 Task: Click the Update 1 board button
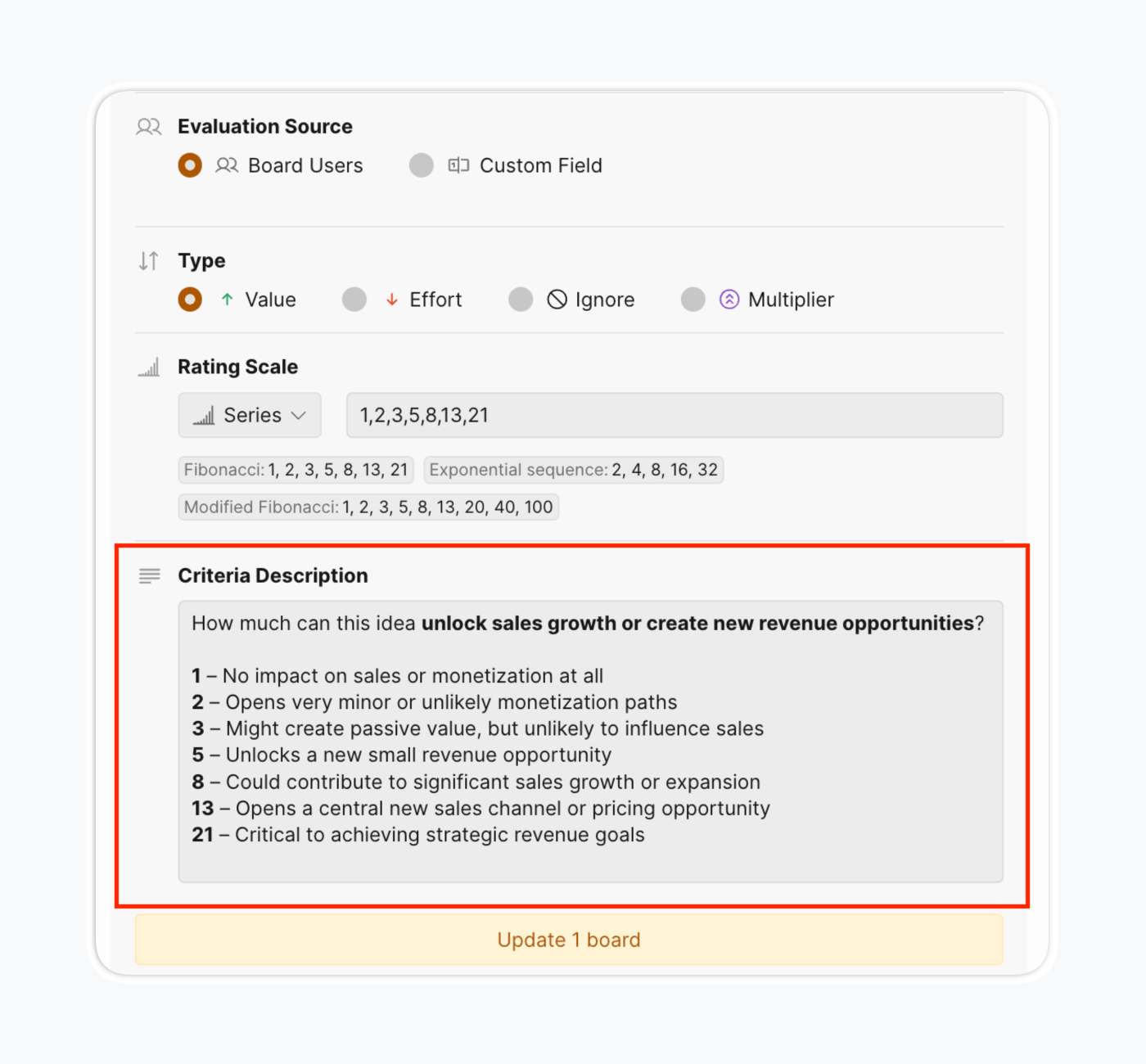(x=569, y=940)
